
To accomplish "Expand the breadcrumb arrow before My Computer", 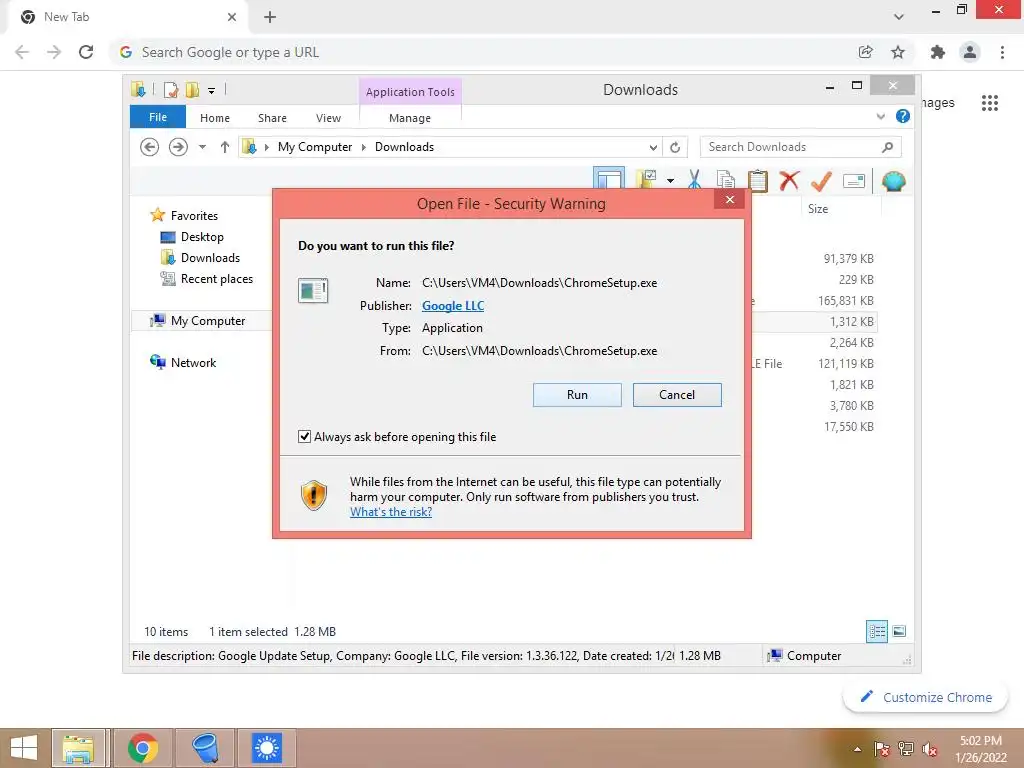I will point(266,147).
